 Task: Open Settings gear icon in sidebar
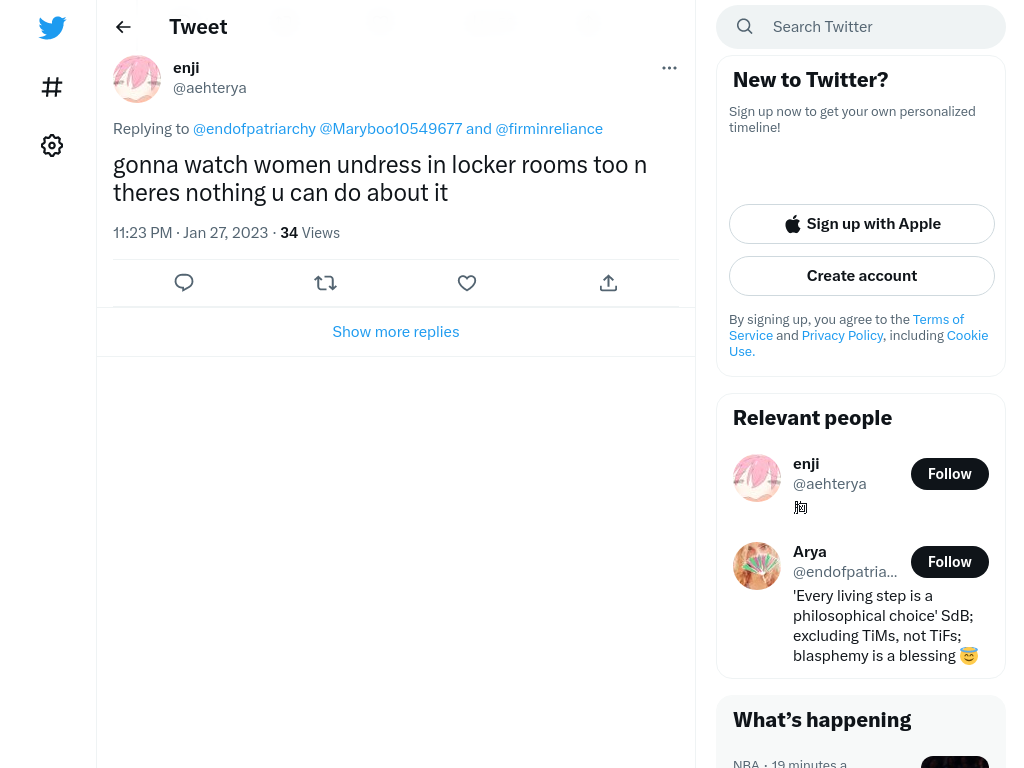tap(52, 145)
